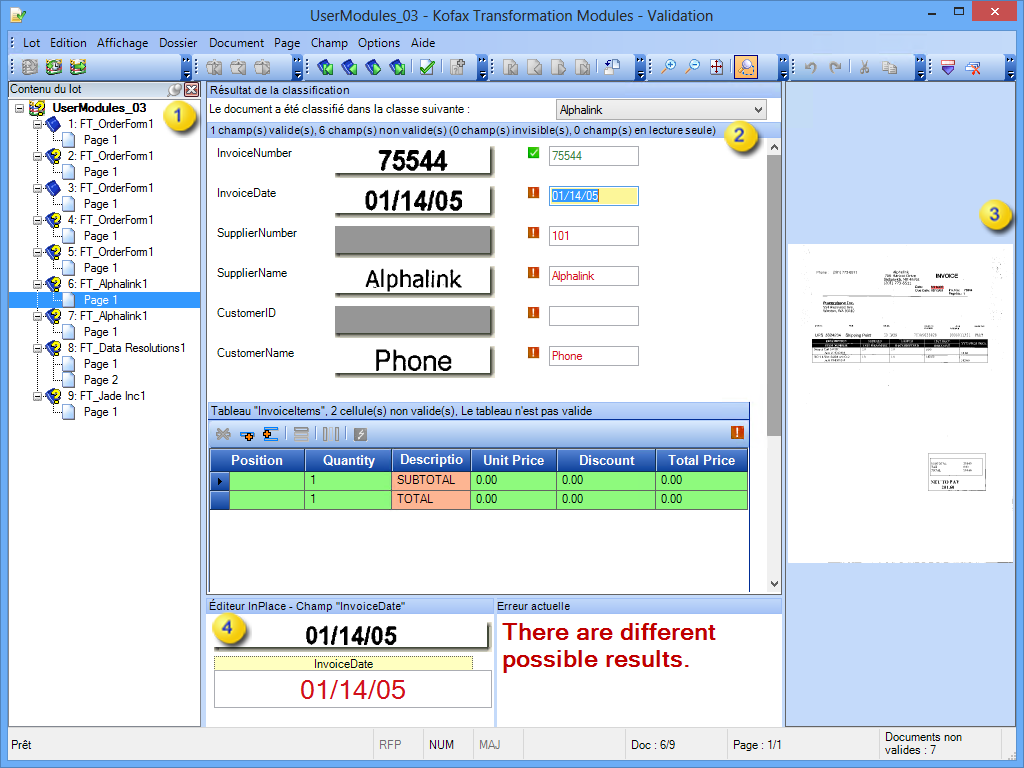Open the Alphalink classification class dropdown
Screen dimensions: 1024x768
[758, 110]
